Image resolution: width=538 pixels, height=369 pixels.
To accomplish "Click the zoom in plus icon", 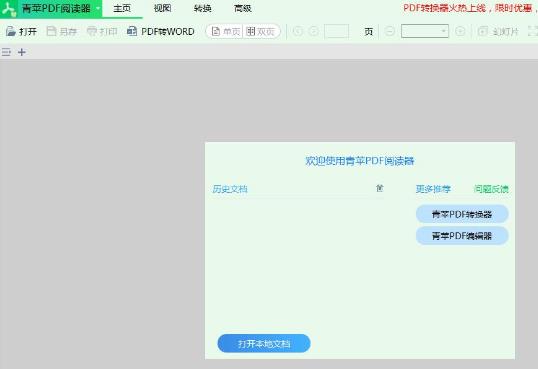I will click(460, 32).
